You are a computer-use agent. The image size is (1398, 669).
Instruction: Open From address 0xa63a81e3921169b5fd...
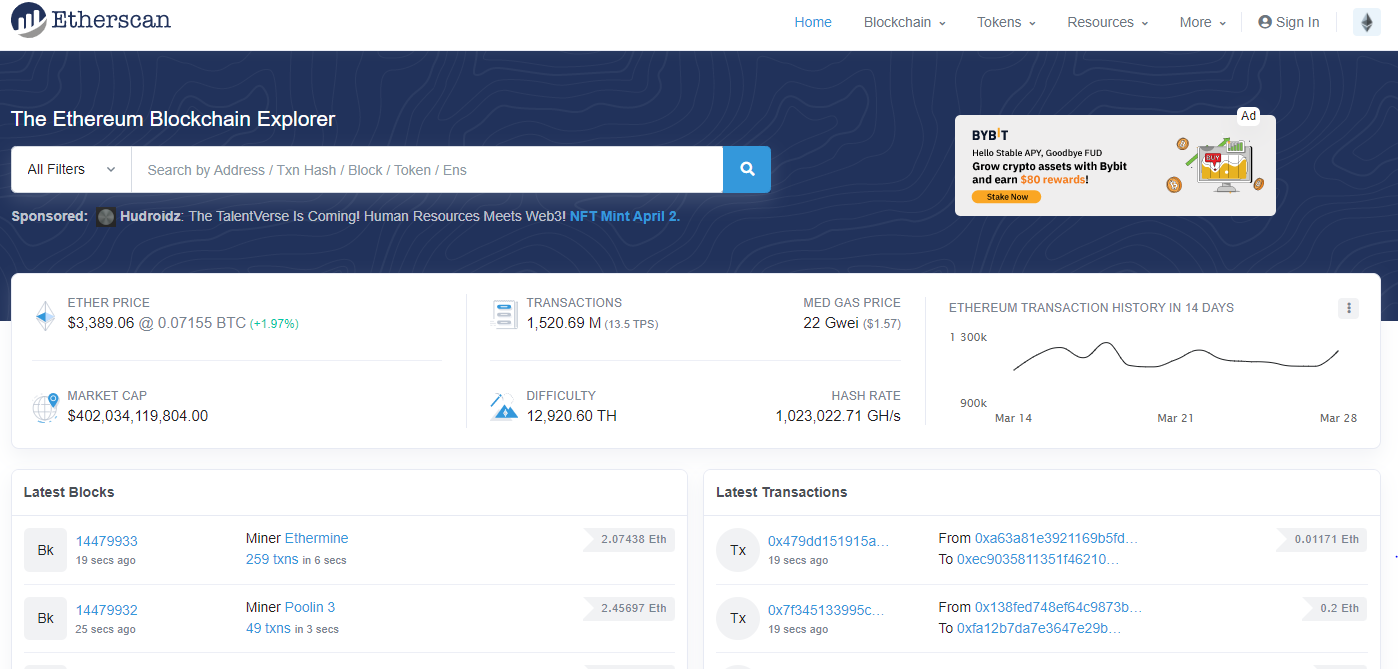1057,538
